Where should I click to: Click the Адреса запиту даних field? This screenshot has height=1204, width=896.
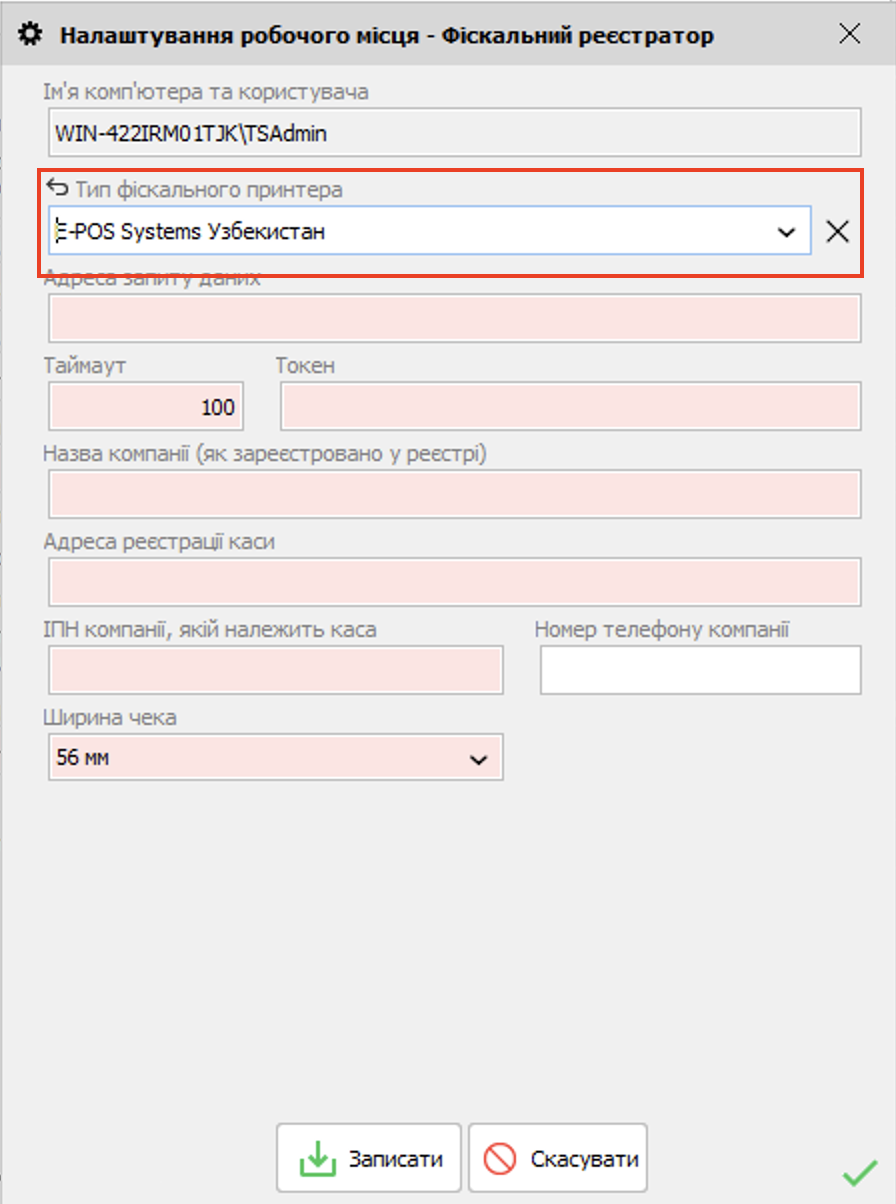[x=455, y=318]
